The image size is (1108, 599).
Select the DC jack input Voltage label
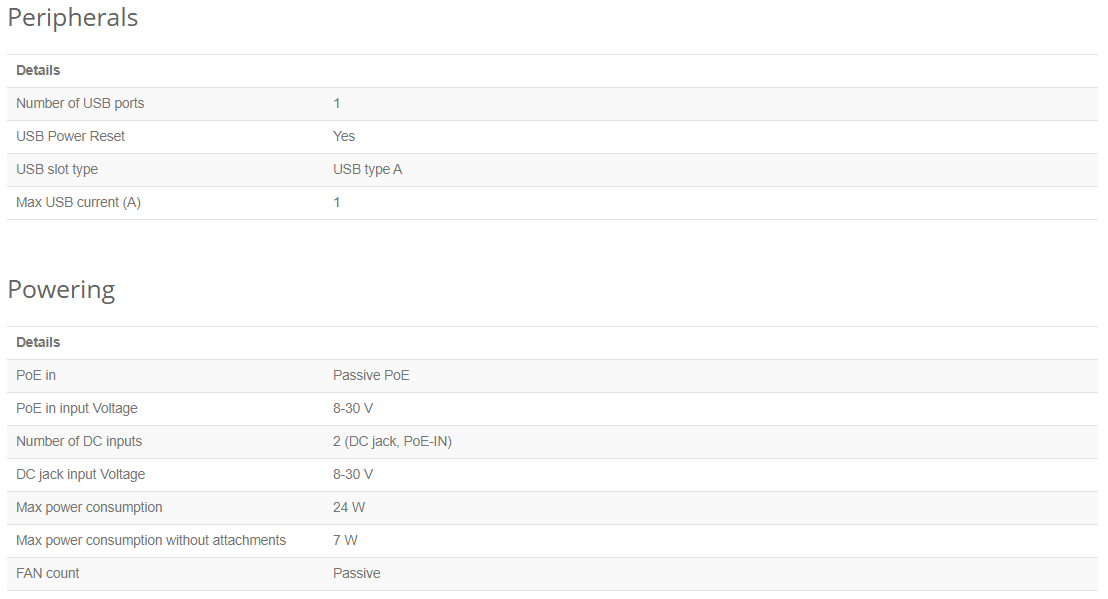[81, 475]
